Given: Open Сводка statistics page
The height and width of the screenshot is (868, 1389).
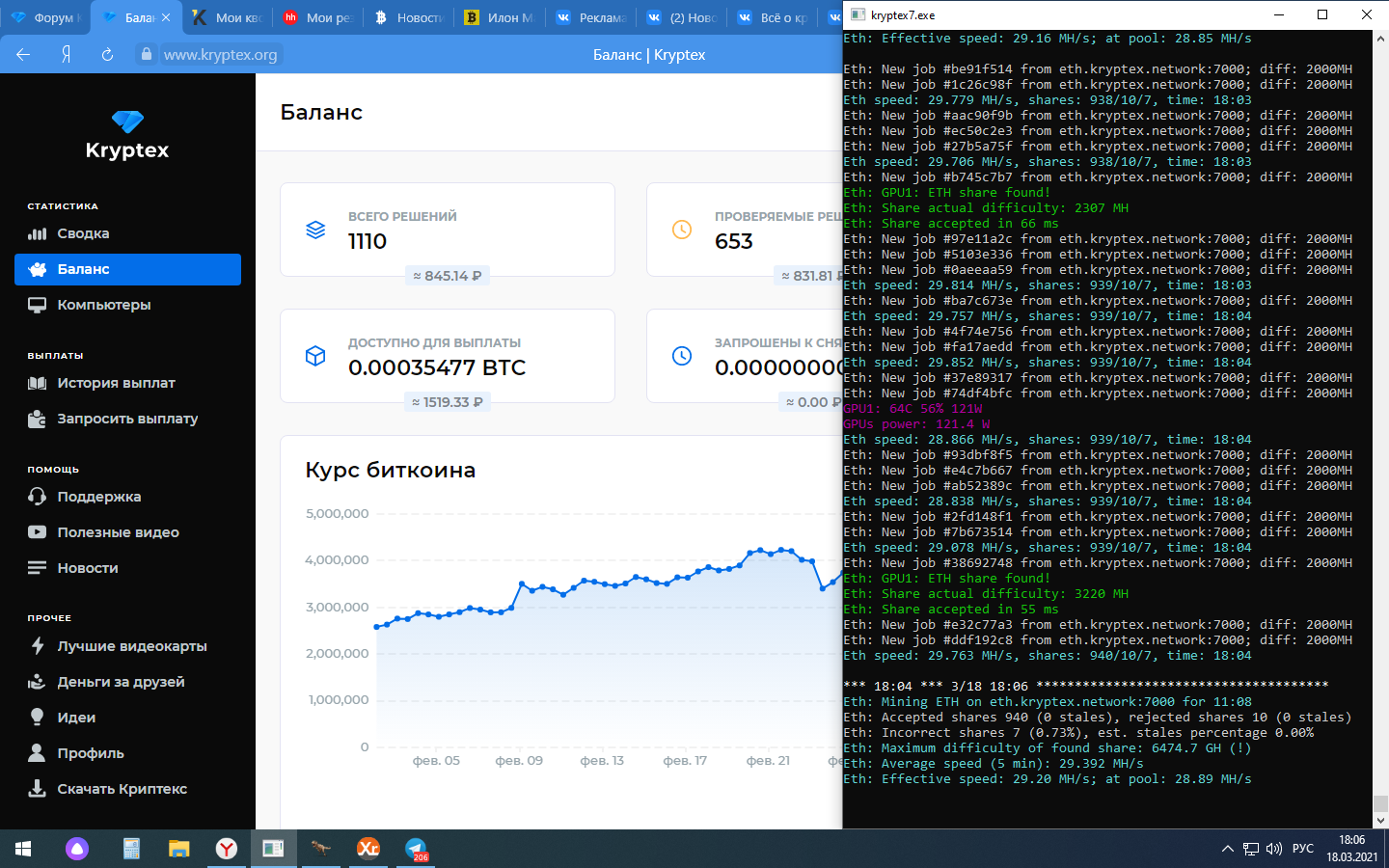Looking at the screenshot, I should (x=83, y=233).
